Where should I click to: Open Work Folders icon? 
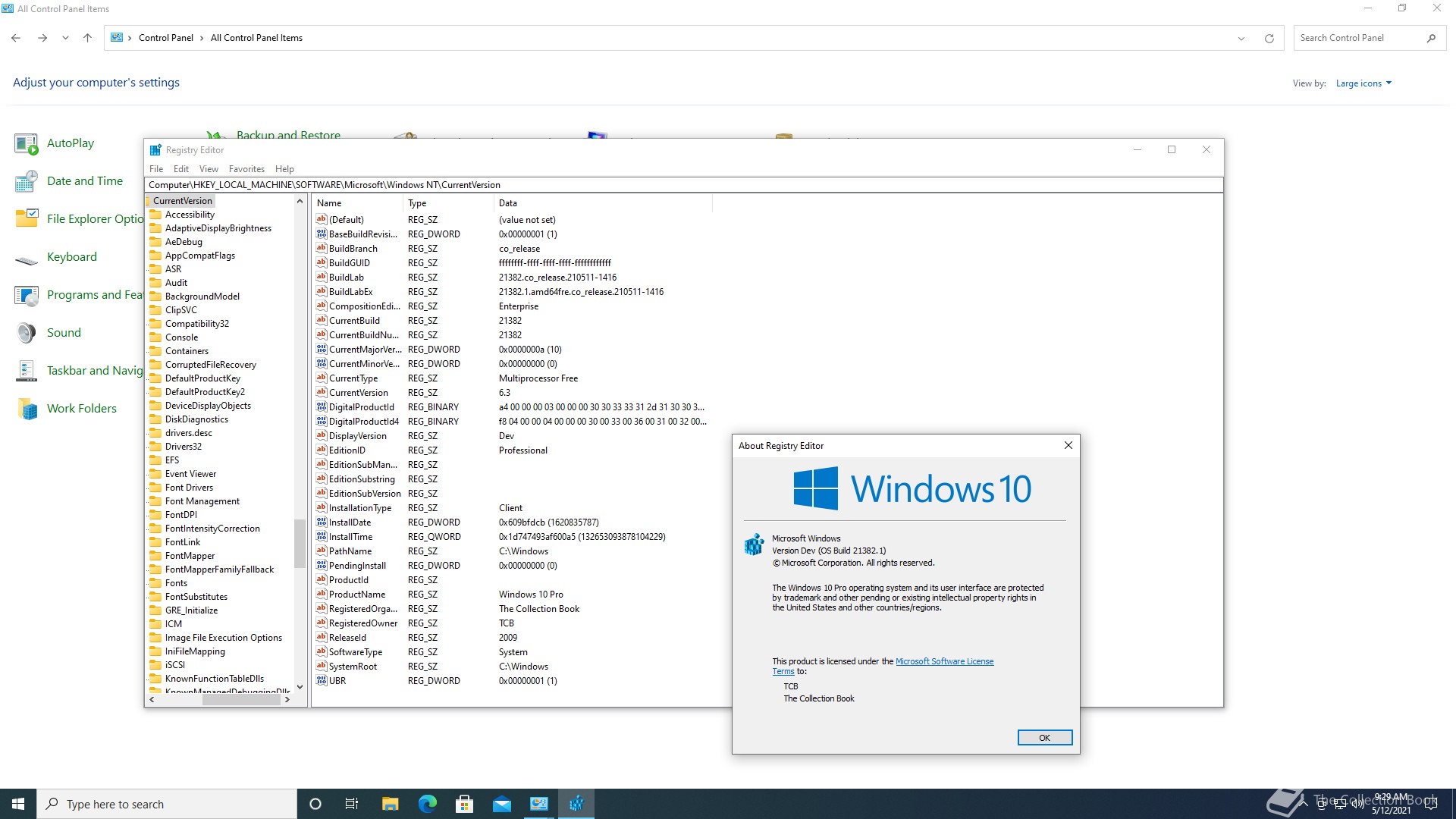coord(27,409)
